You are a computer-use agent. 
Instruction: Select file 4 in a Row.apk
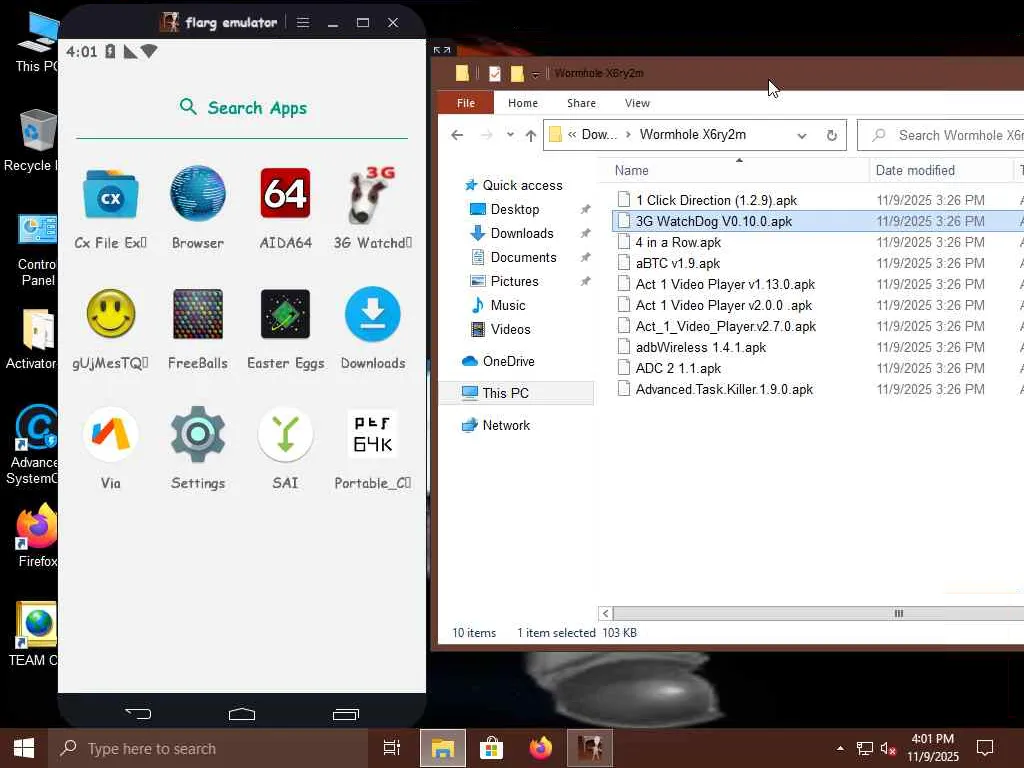click(x=678, y=242)
